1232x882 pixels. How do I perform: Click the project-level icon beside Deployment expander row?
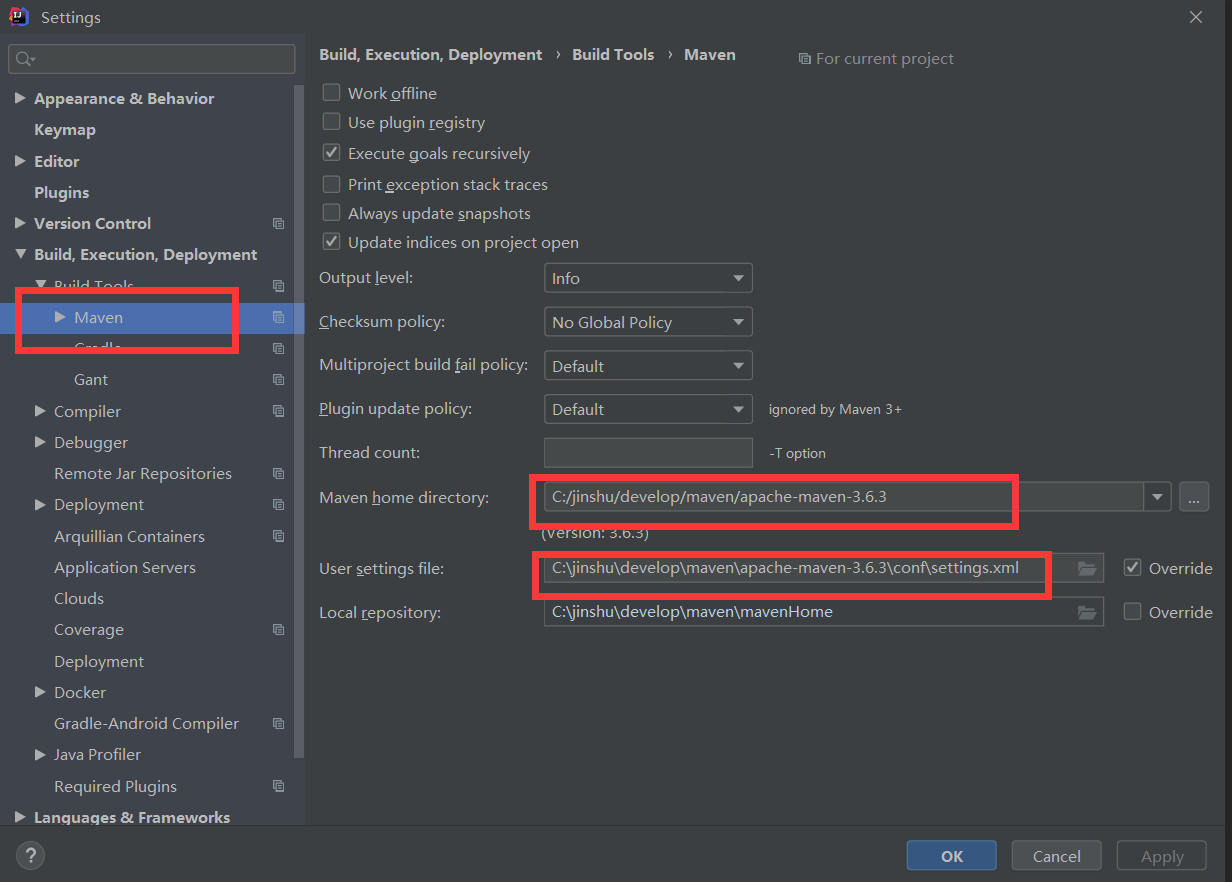click(278, 505)
